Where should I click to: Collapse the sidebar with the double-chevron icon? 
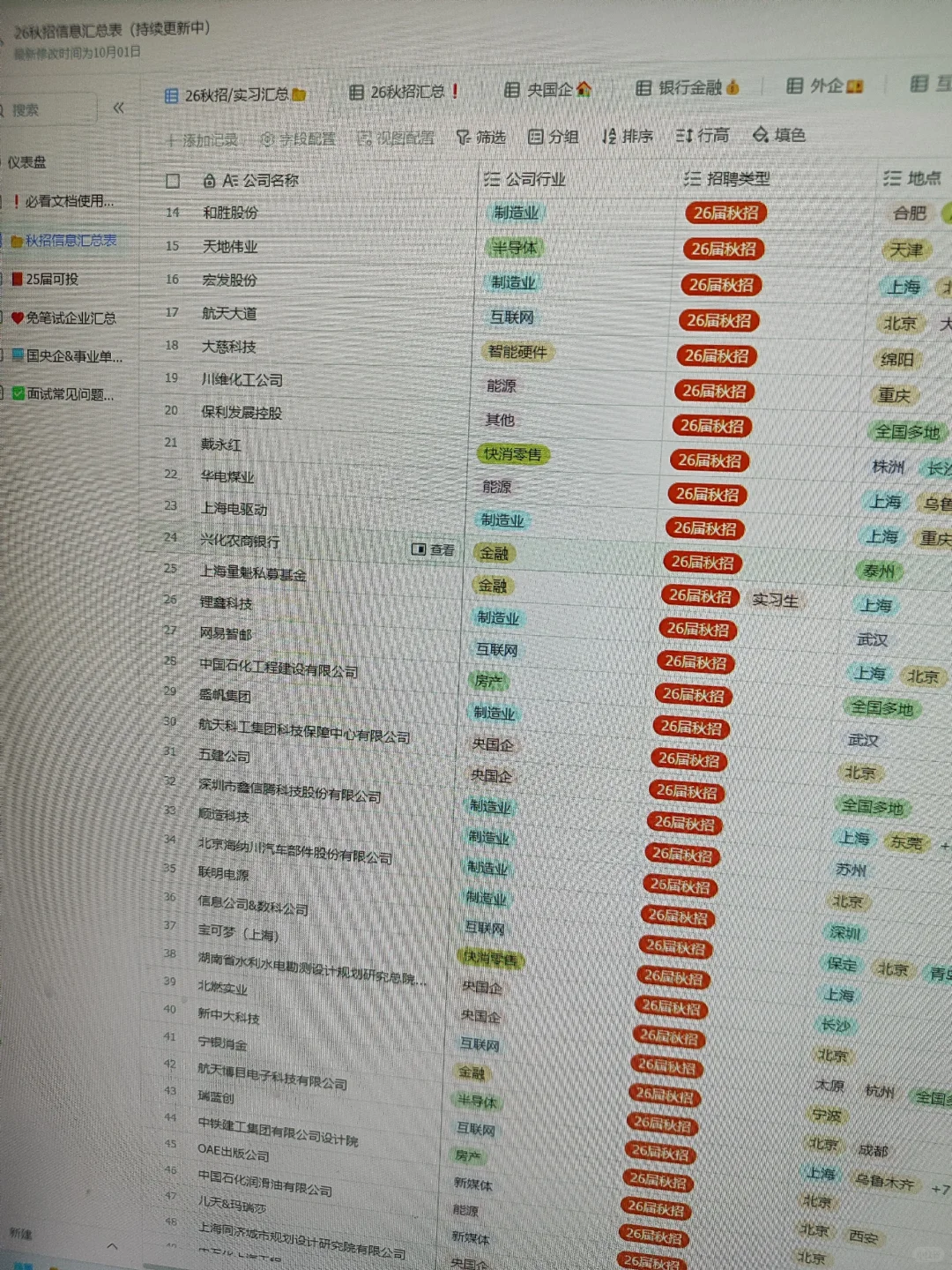[118, 108]
